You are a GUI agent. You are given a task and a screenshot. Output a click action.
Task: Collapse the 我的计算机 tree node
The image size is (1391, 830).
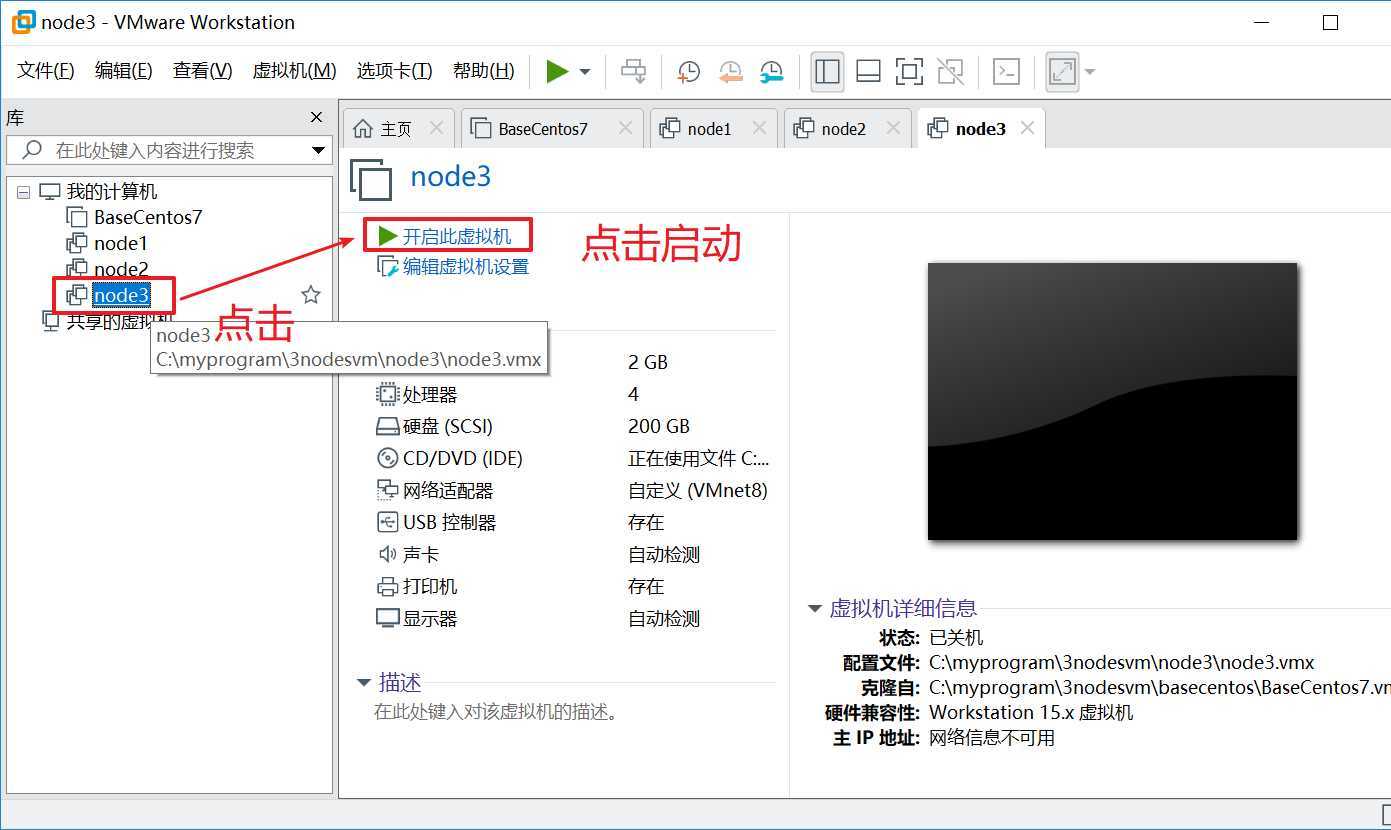pyautogui.click(x=23, y=192)
